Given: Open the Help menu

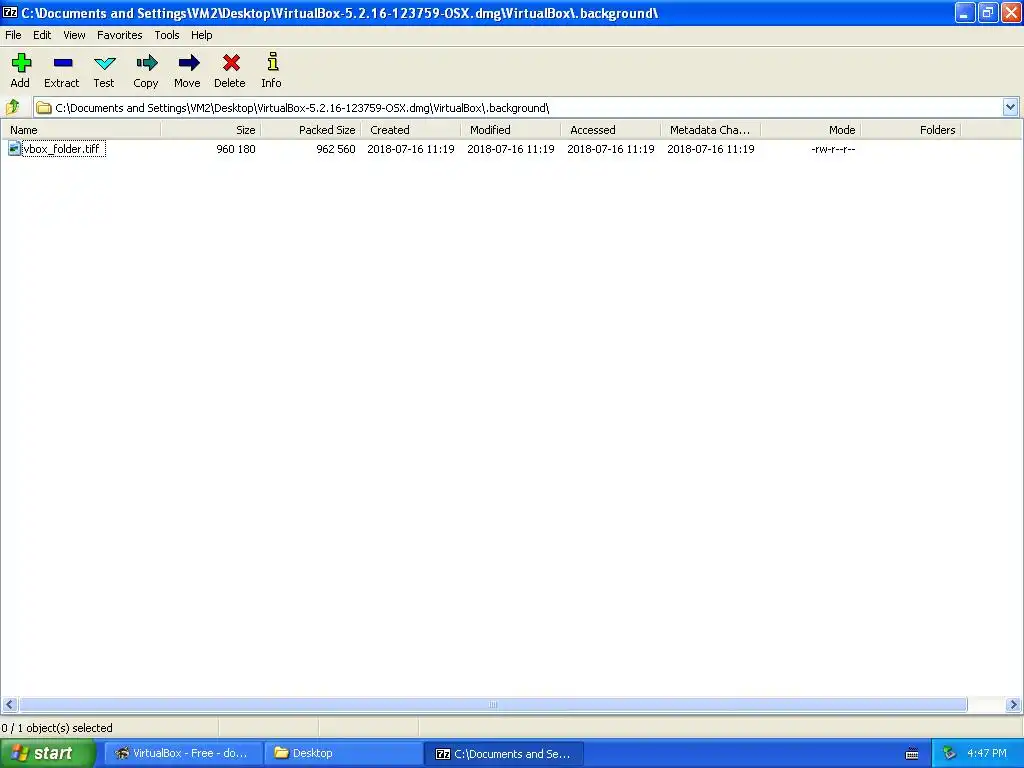Looking at the screenshot, I should [201, 35].
